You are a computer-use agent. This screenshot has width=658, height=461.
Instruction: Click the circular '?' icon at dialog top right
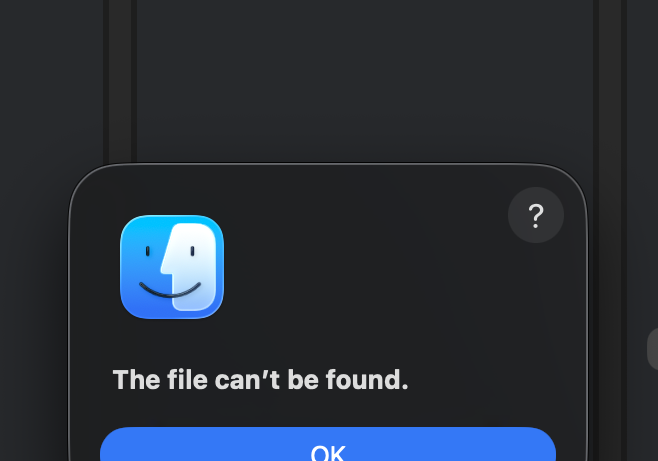pyautogui.click(x=535, y=215)
